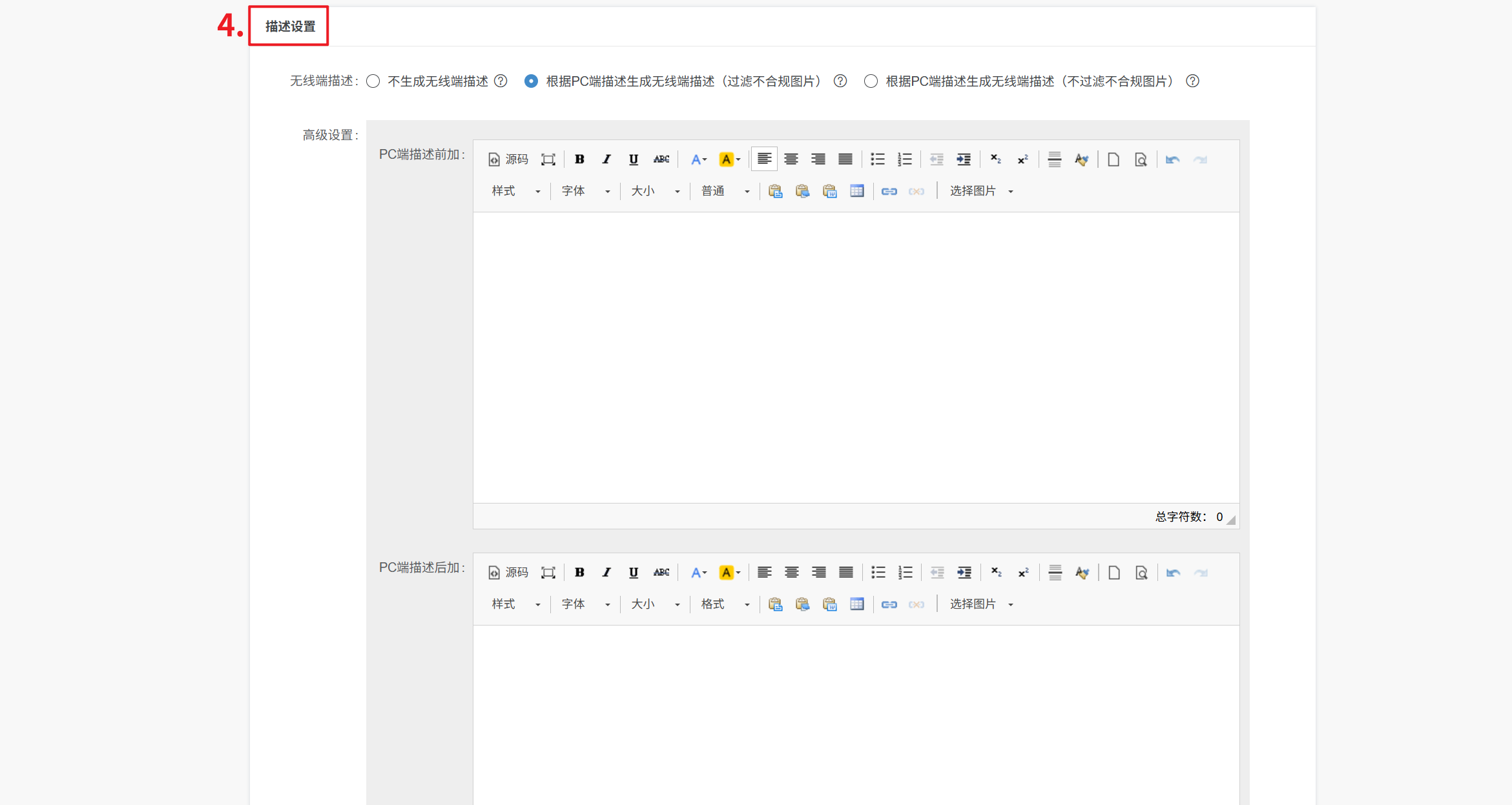Click Bold in the PC描述前加 toolbar
The height and width of the screenshot is (805, 1512).
tap(579, 159)
